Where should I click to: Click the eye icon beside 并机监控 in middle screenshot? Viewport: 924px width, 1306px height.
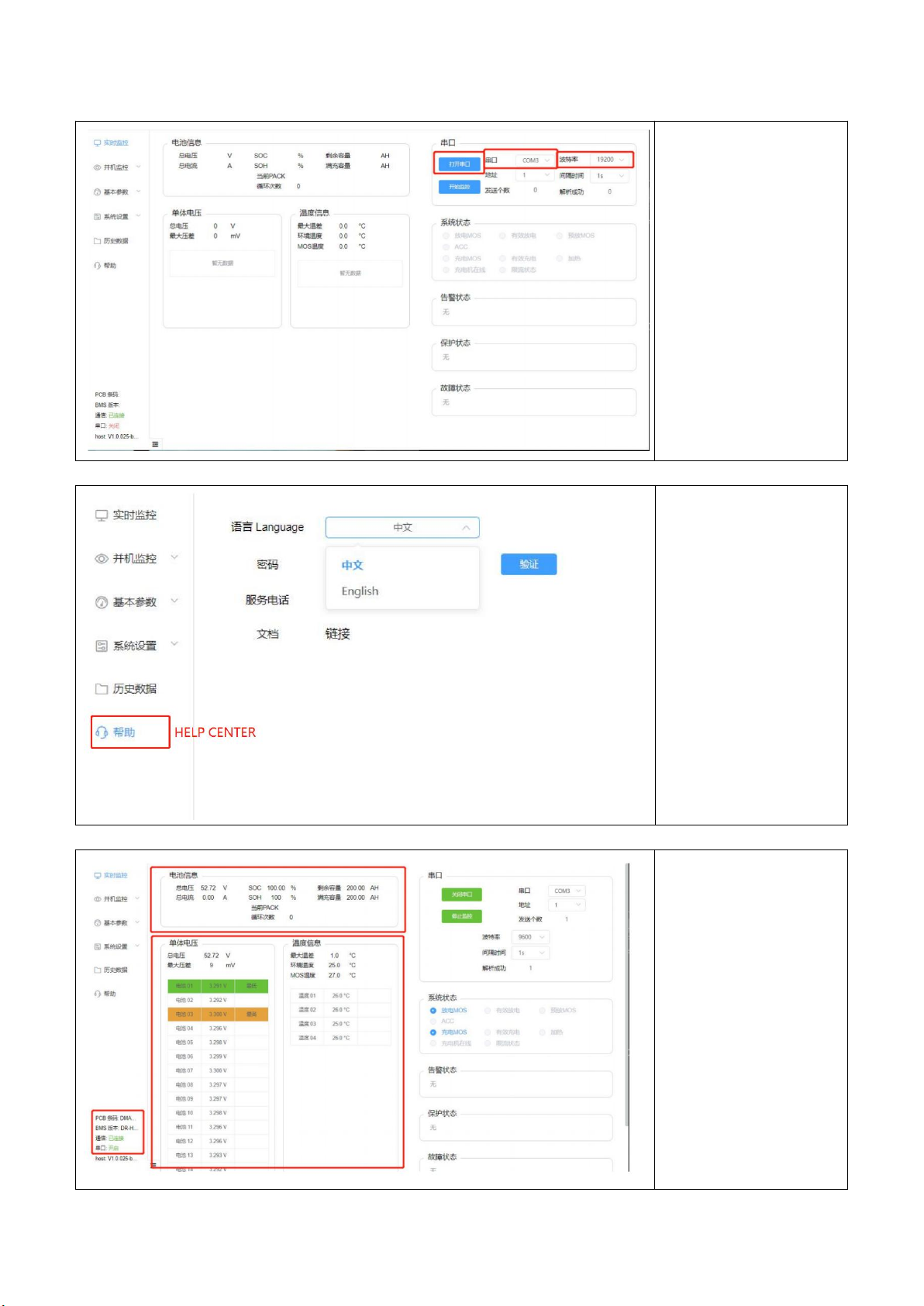101,559
